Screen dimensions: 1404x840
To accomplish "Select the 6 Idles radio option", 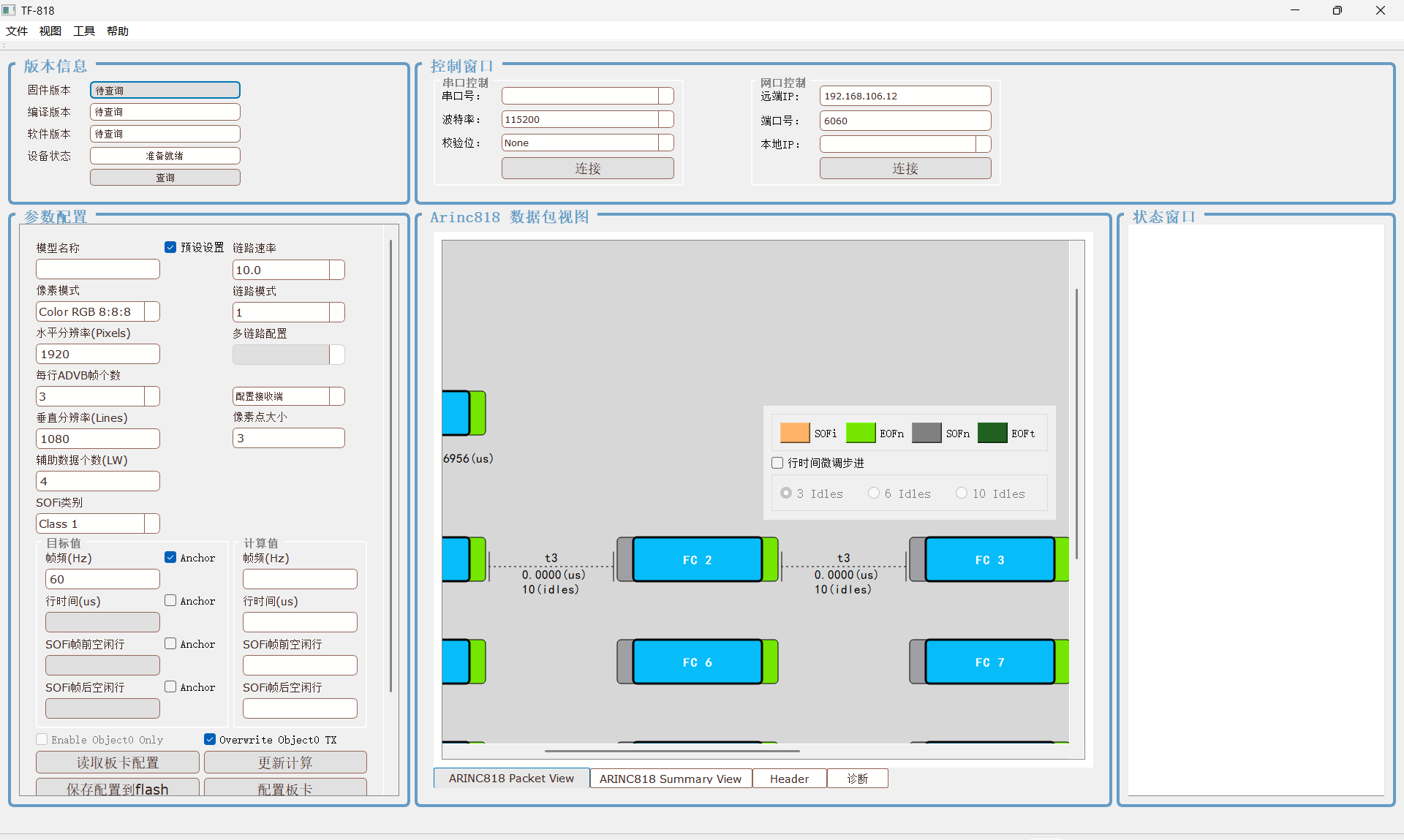I will 874,493.
